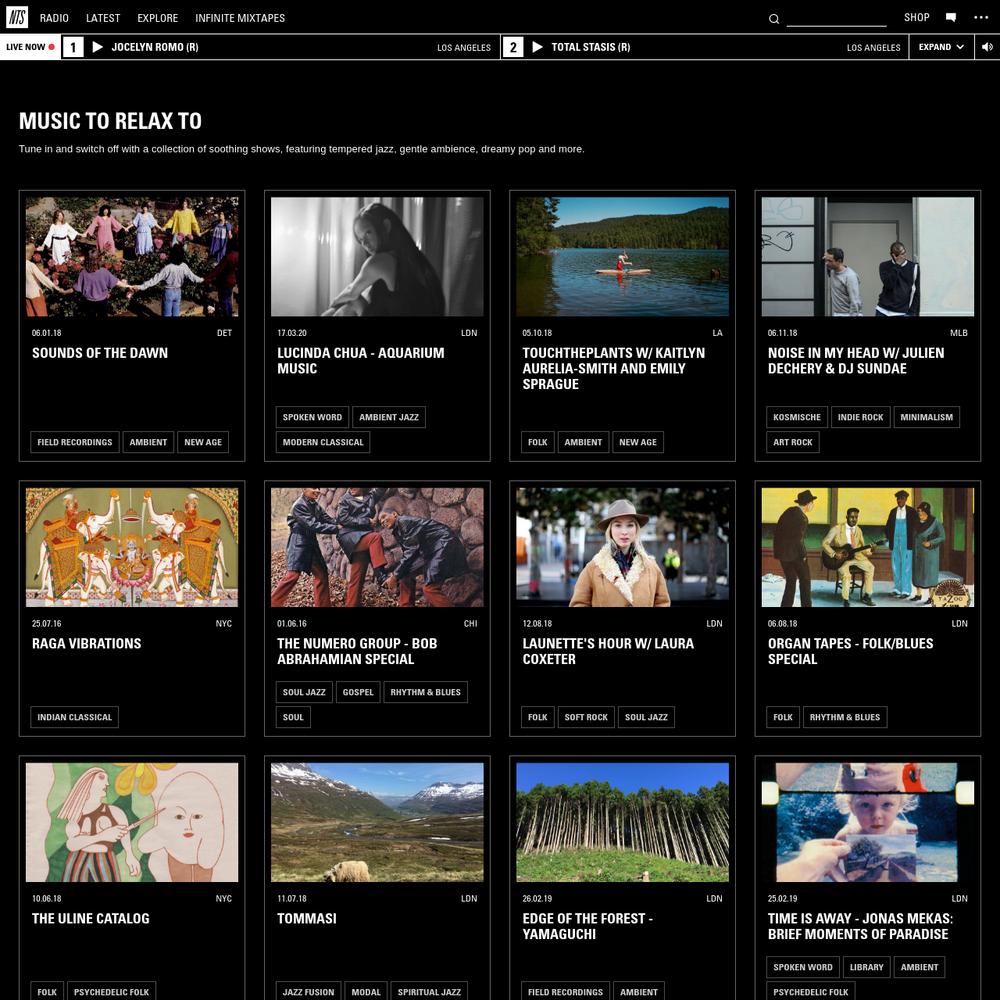The image size is (1000, 1000).
Task: Select the Ambient Jazz tag
Action: (388, 417)
